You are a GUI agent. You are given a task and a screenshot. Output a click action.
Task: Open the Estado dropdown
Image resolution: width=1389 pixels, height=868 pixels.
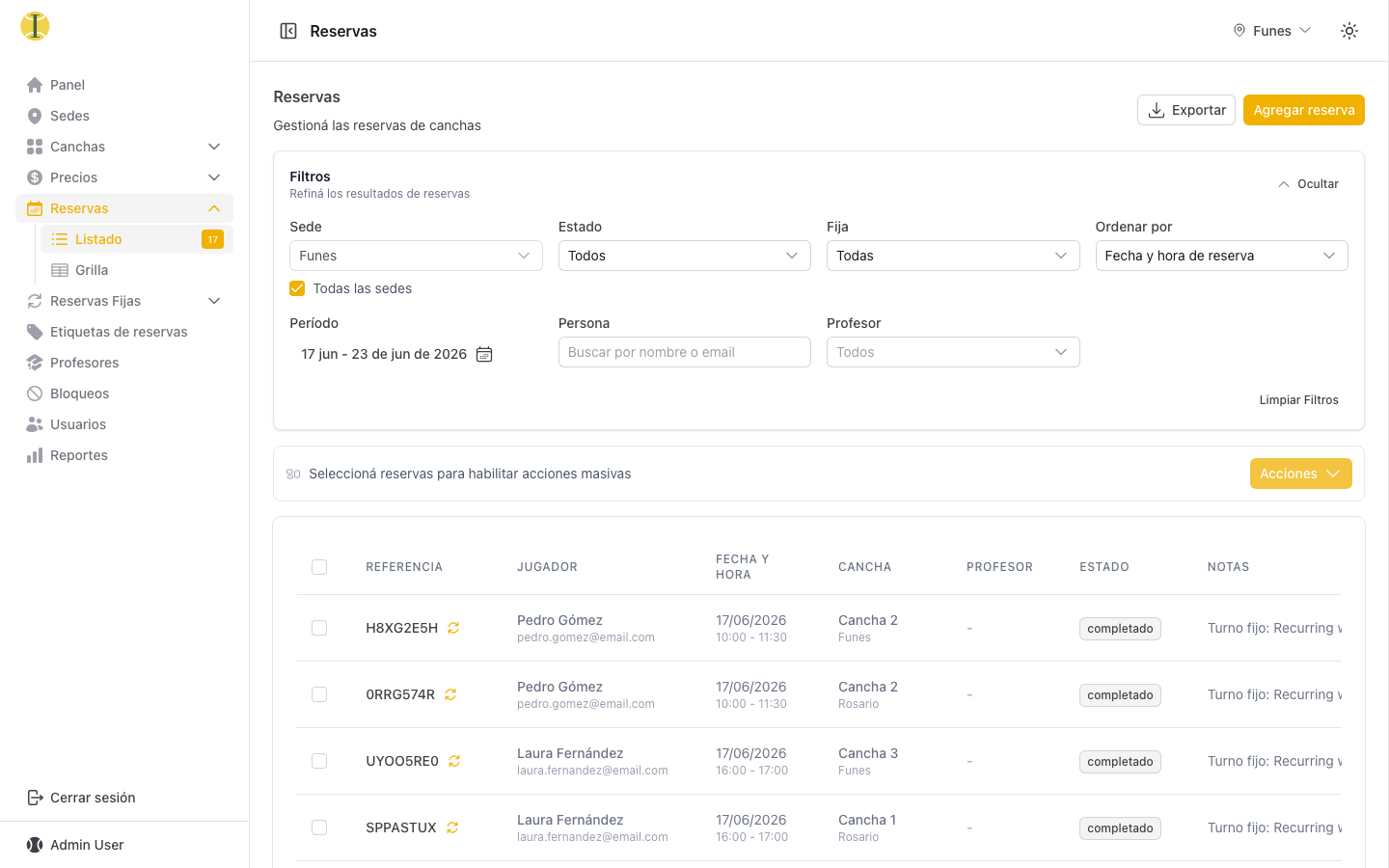click(684, 256)
